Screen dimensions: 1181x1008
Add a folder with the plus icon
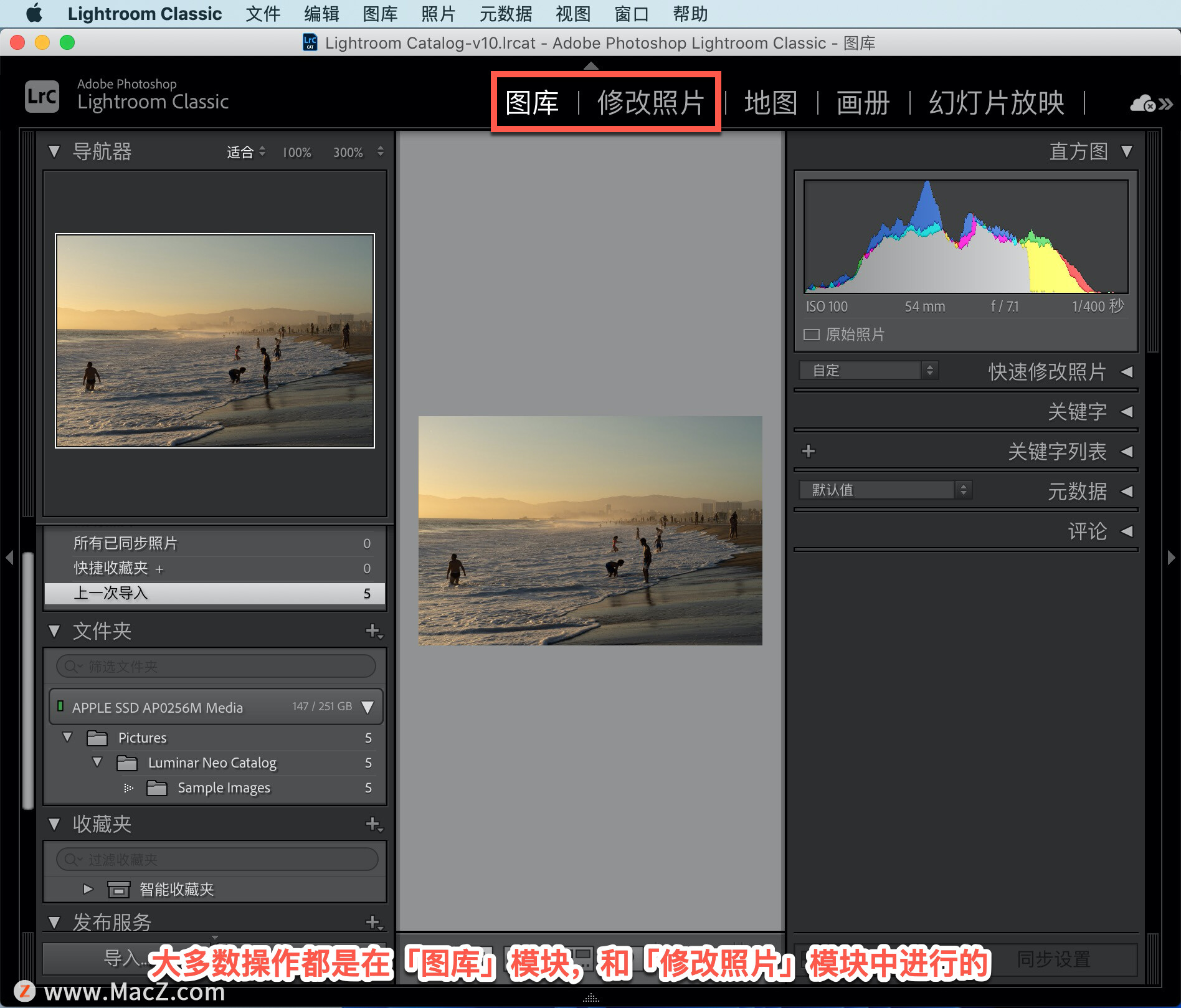(374, 631)
